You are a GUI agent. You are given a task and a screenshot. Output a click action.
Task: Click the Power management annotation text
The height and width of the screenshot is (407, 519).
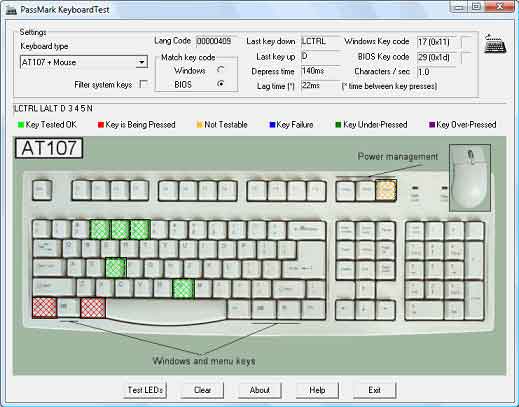point(398,156)
